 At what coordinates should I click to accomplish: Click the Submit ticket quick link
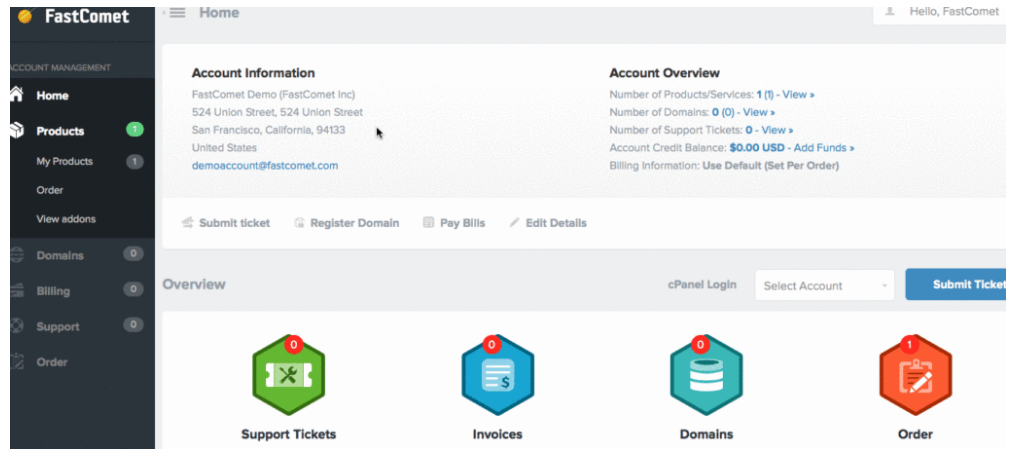234,223
